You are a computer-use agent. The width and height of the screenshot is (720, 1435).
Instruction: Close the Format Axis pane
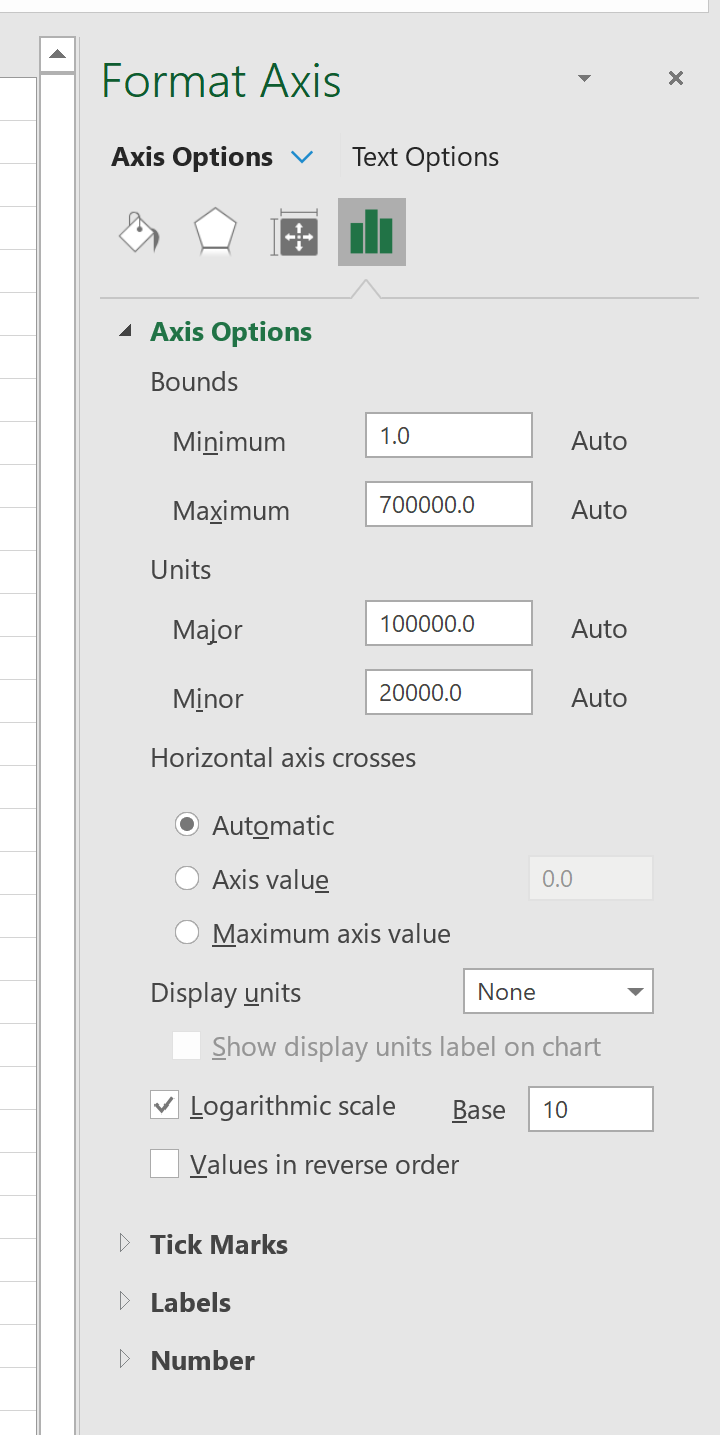676,78
